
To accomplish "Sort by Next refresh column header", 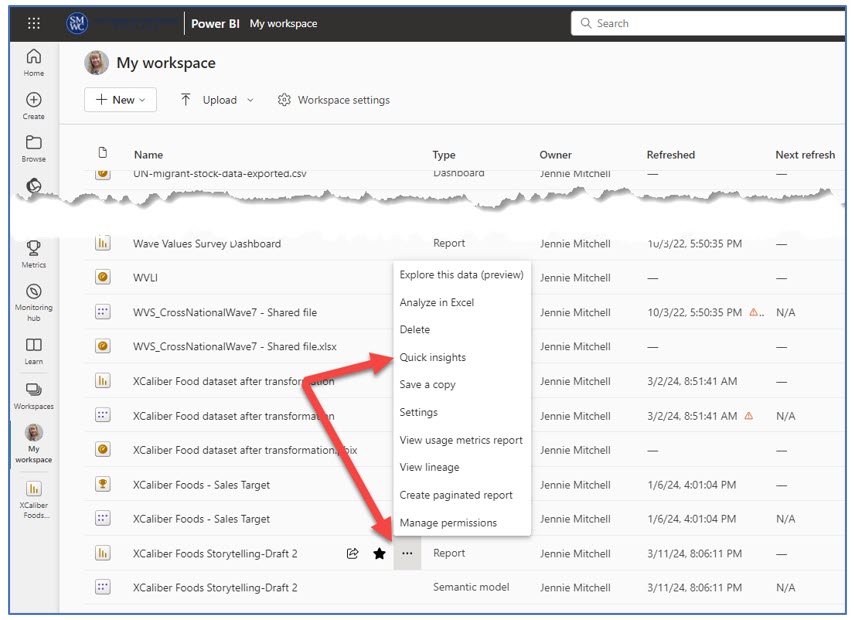I will click(805, 155).
